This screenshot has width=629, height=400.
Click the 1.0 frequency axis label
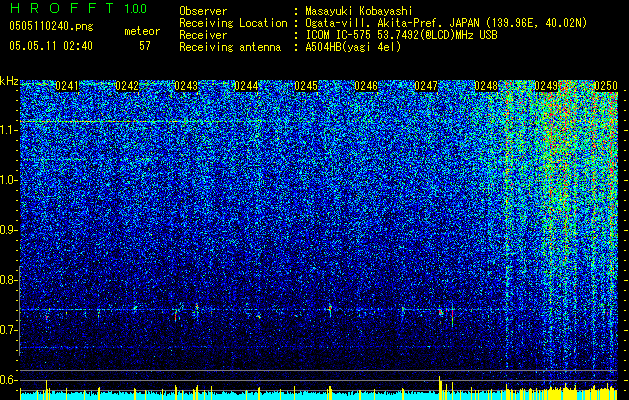[8, 180]
